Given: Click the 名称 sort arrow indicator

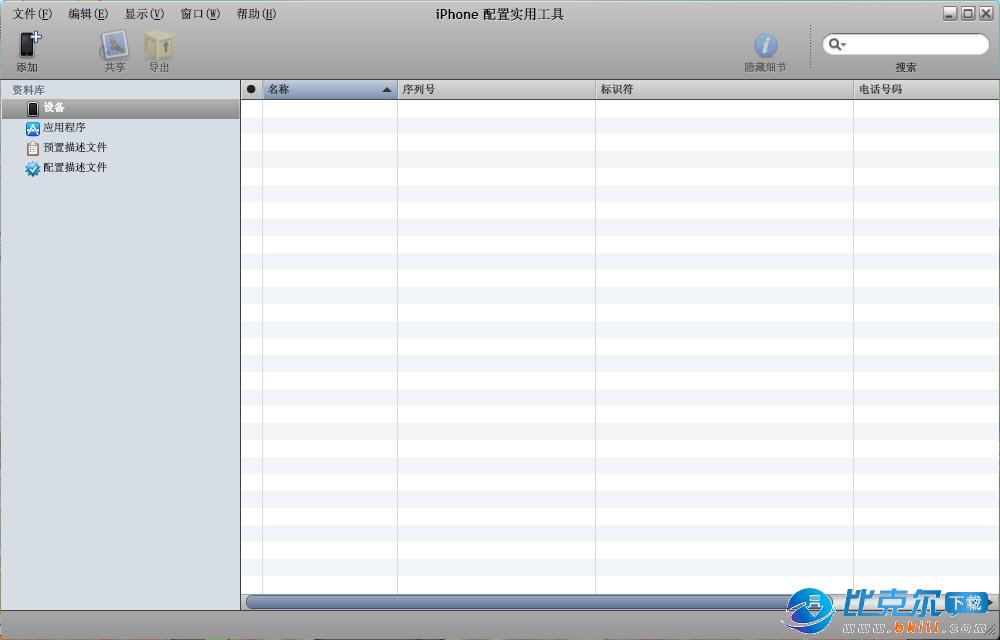Looking at the screenshot, I should point(386,91).
